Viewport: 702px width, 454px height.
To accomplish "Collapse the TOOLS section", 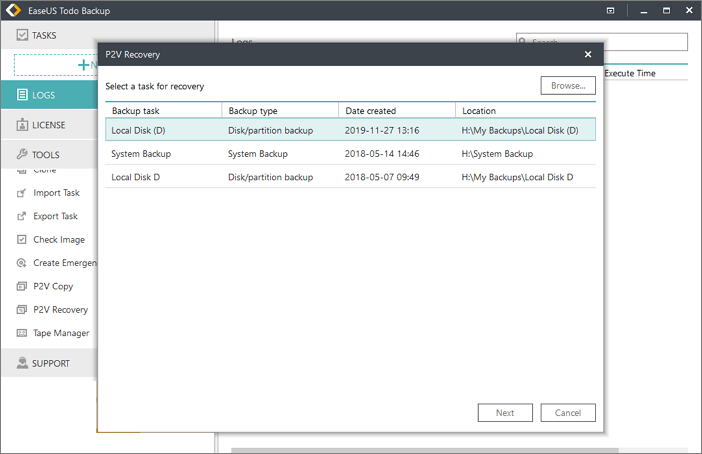I will click(45, 155).
